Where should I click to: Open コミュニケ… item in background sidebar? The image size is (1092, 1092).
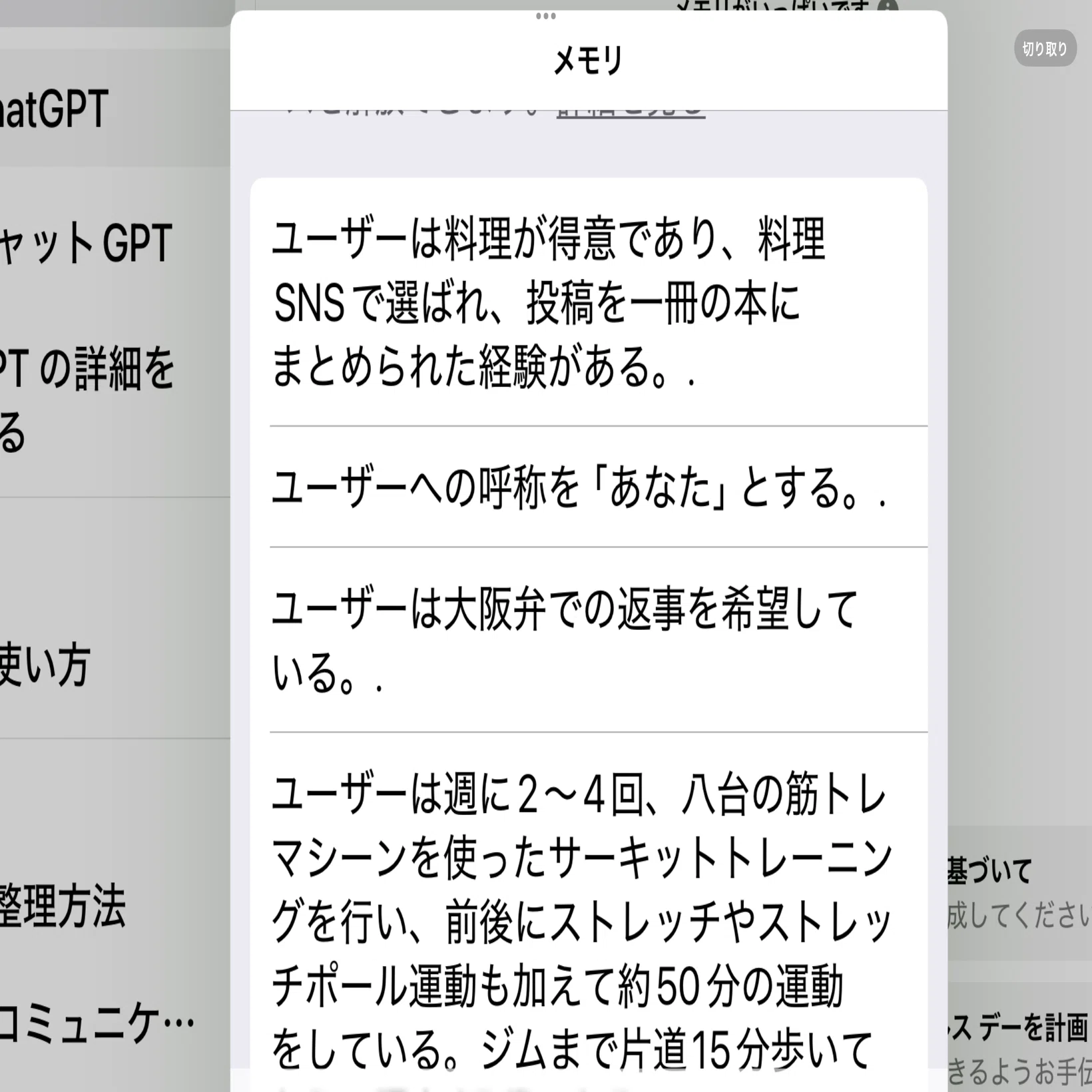click(97, 1022)
